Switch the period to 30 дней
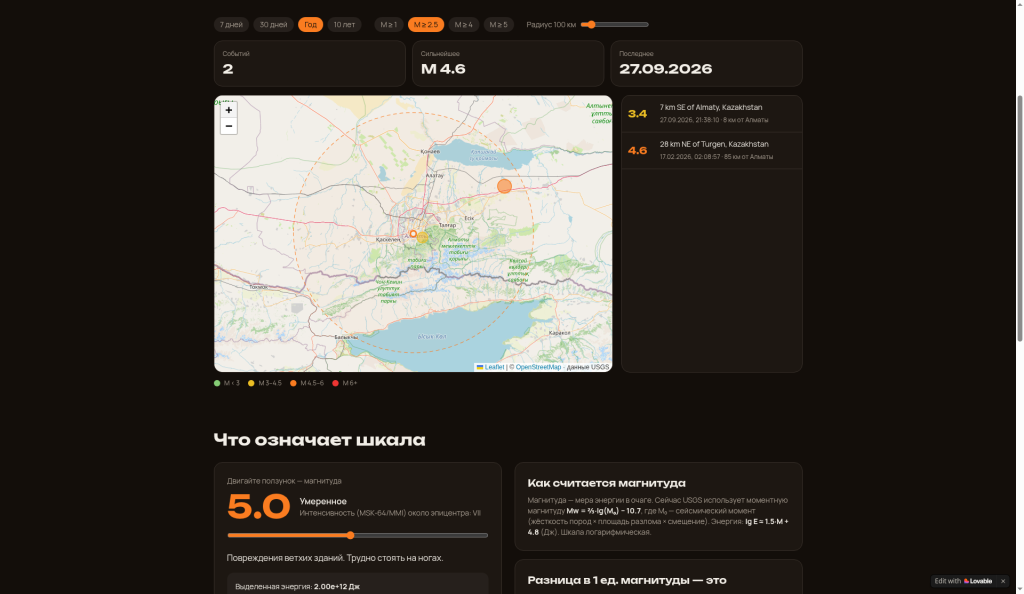1024x594 pixels. (x=274, y=25)
